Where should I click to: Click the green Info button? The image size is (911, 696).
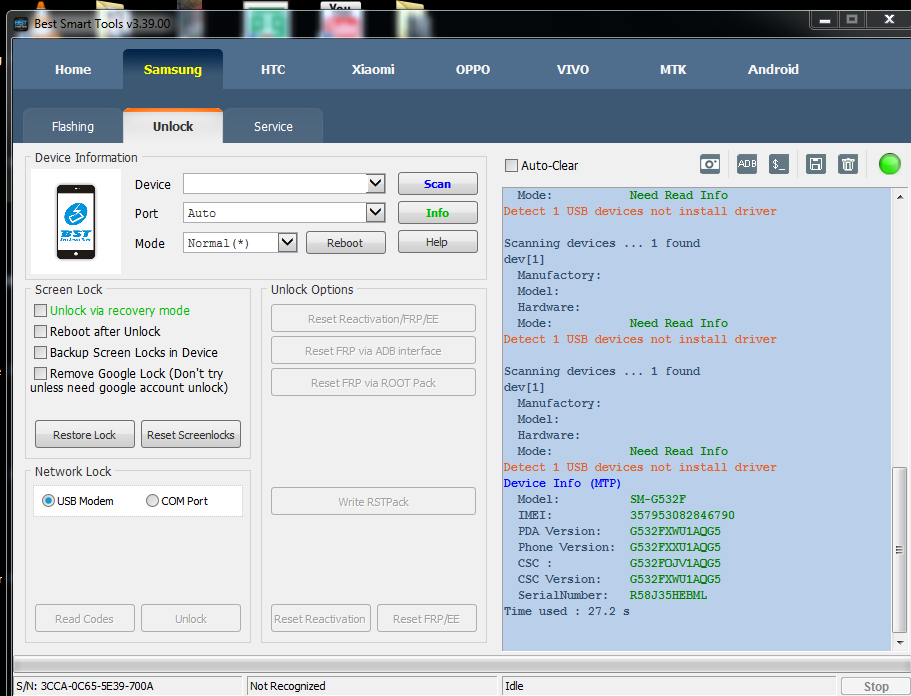tap(437, 213)
